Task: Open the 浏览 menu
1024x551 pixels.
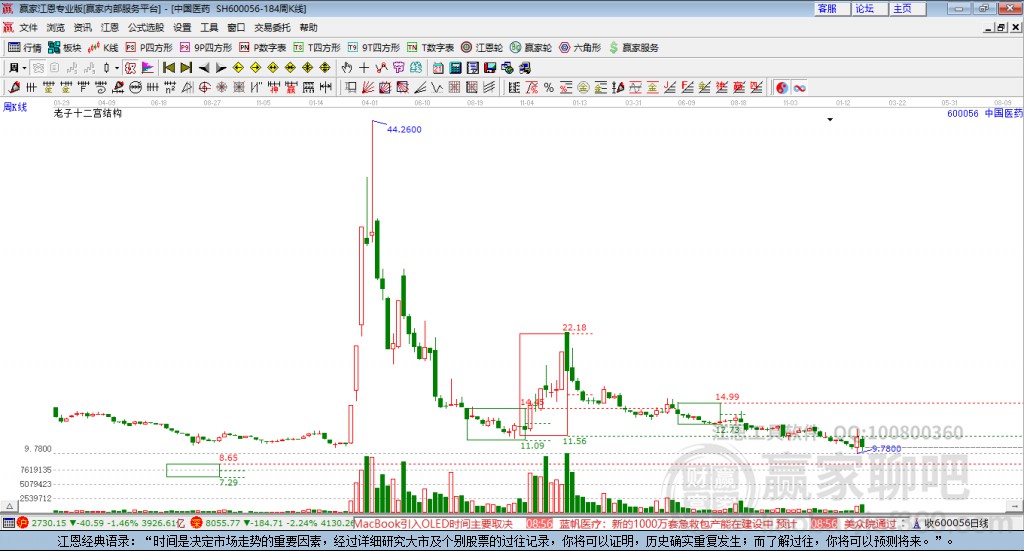Action: click(x=56, y=27)
